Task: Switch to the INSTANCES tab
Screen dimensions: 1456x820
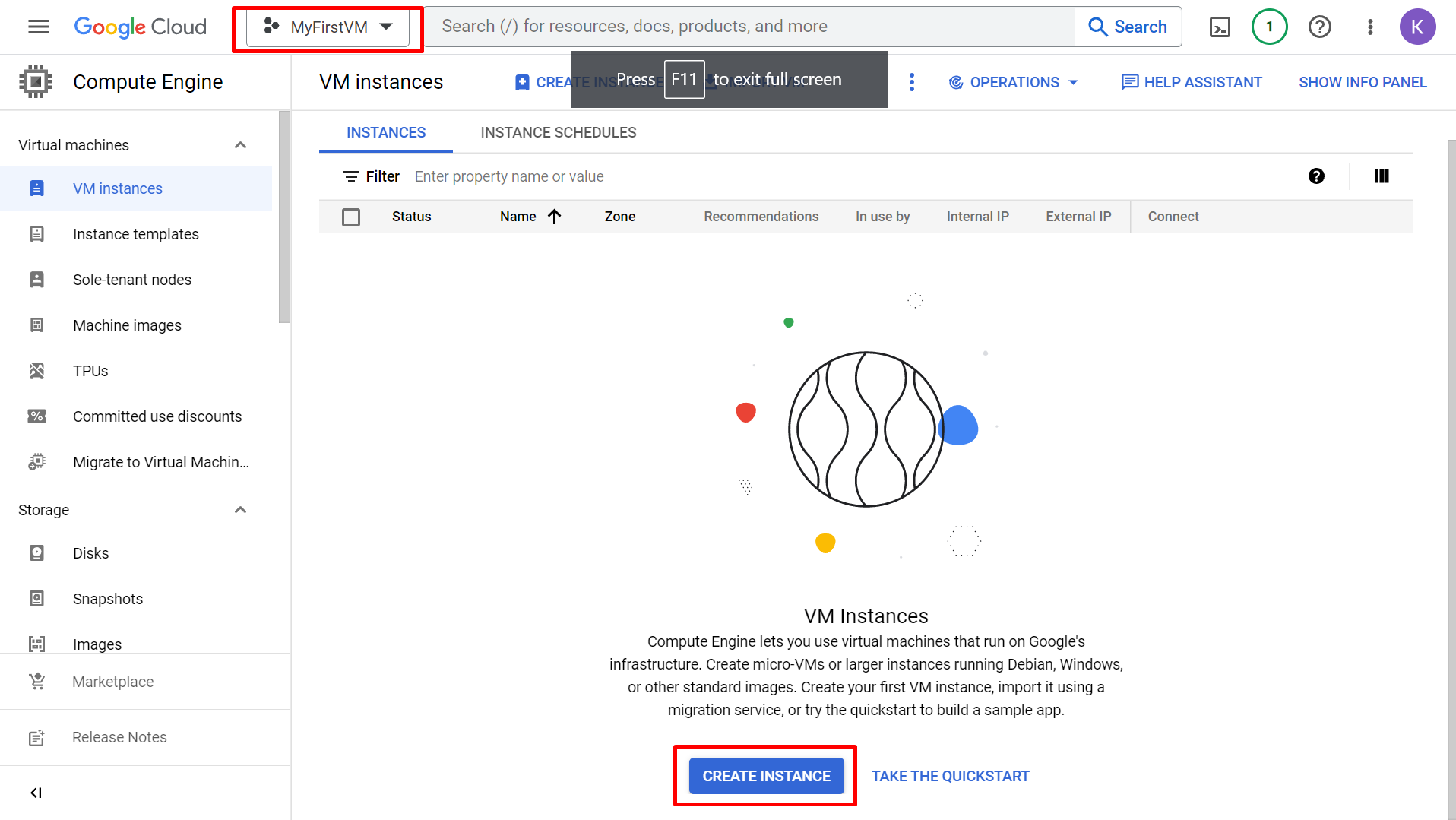Action: coord(386,133)
